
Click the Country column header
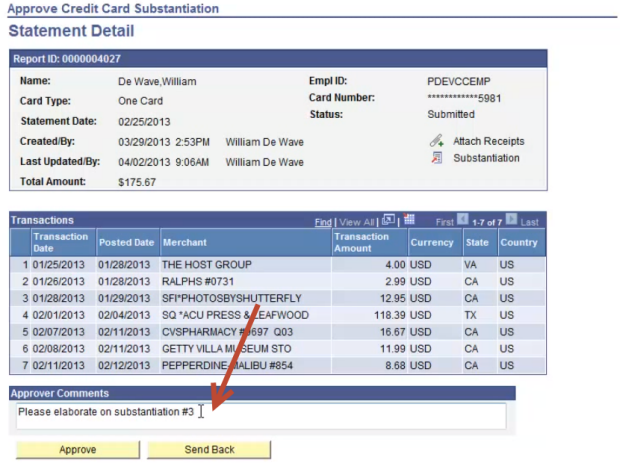point(519,242)
